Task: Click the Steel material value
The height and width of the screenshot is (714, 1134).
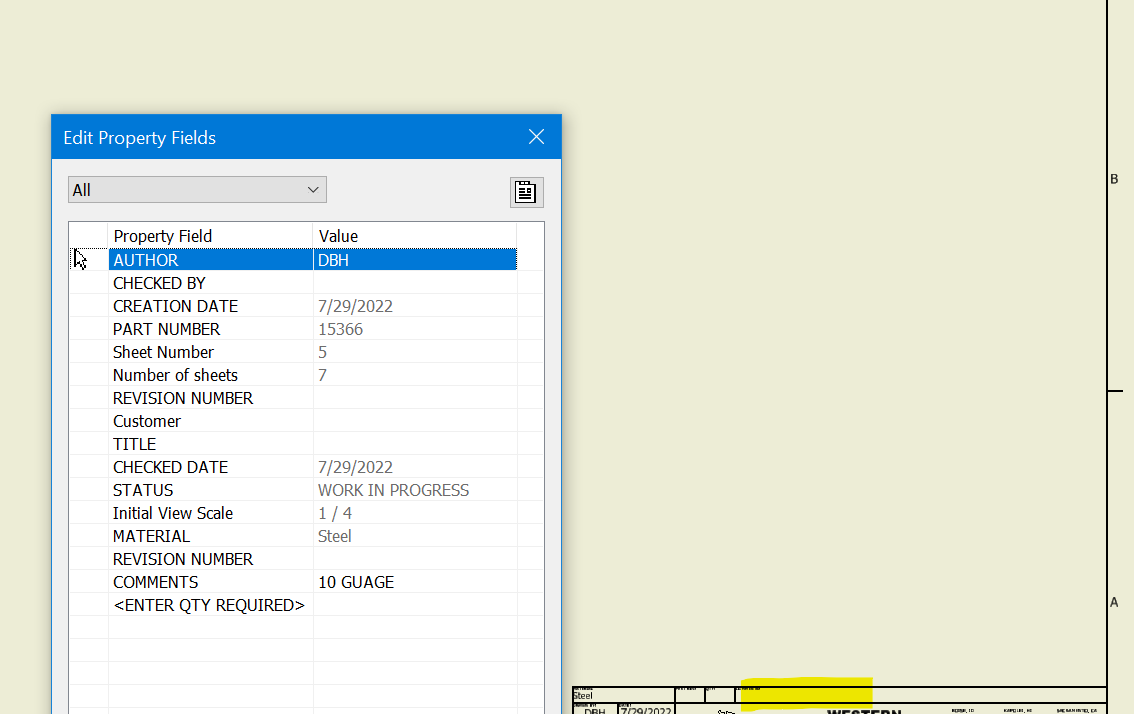Action: pyautogui.click(x=415, y=536)
